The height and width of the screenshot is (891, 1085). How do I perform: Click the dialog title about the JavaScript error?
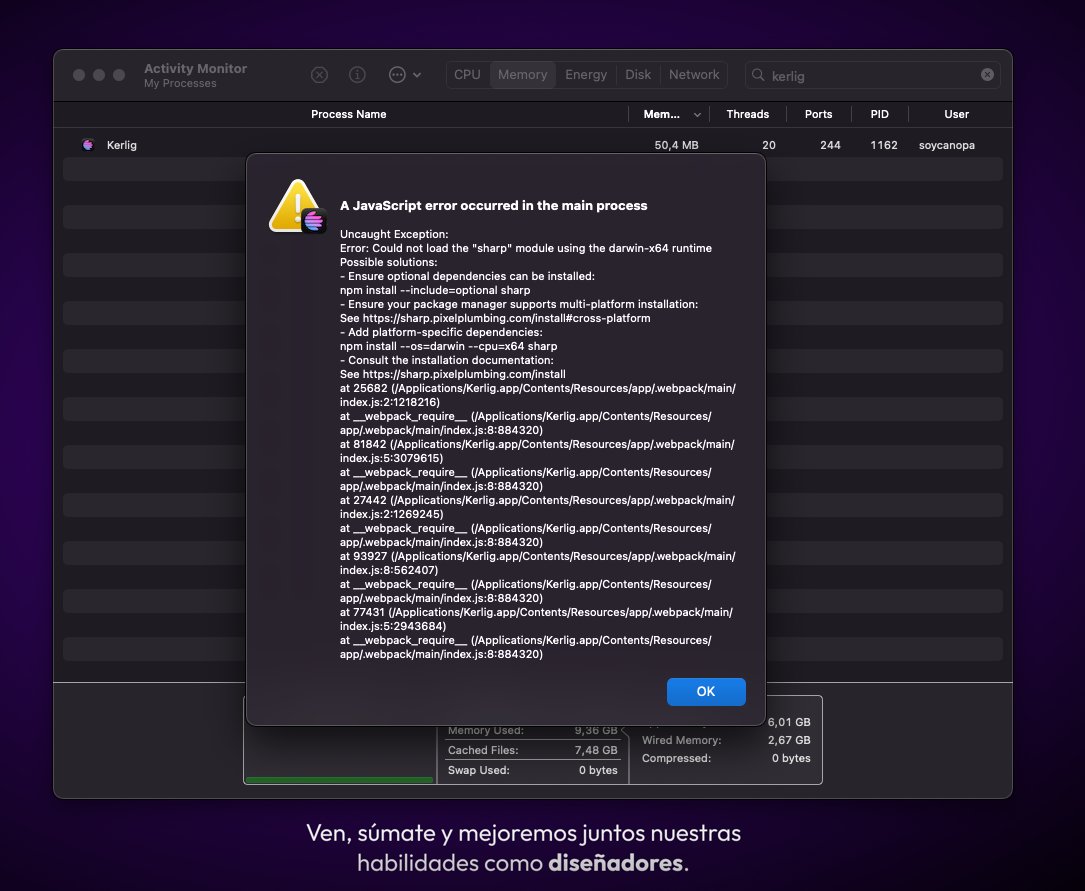493,205
